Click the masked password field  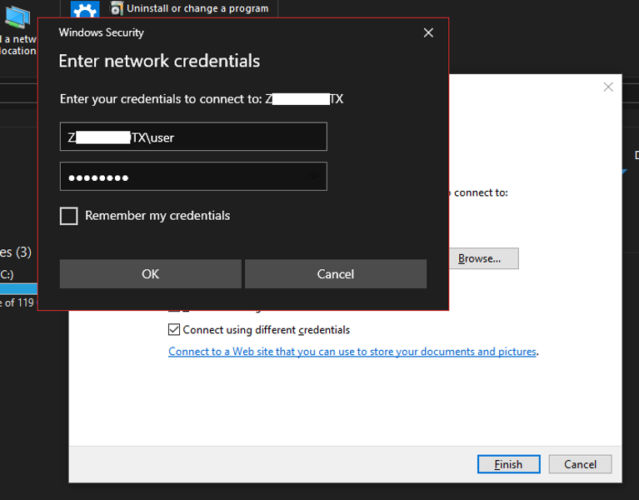click(193, 177)
